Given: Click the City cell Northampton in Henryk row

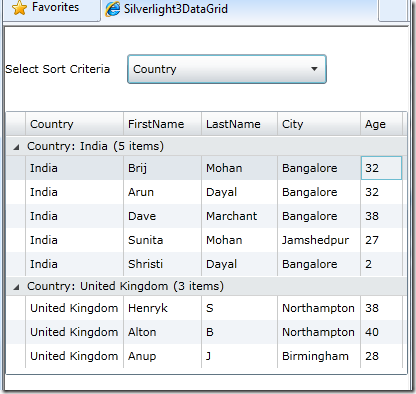Looking at the screenshot, I should click(x=319, y=308).
